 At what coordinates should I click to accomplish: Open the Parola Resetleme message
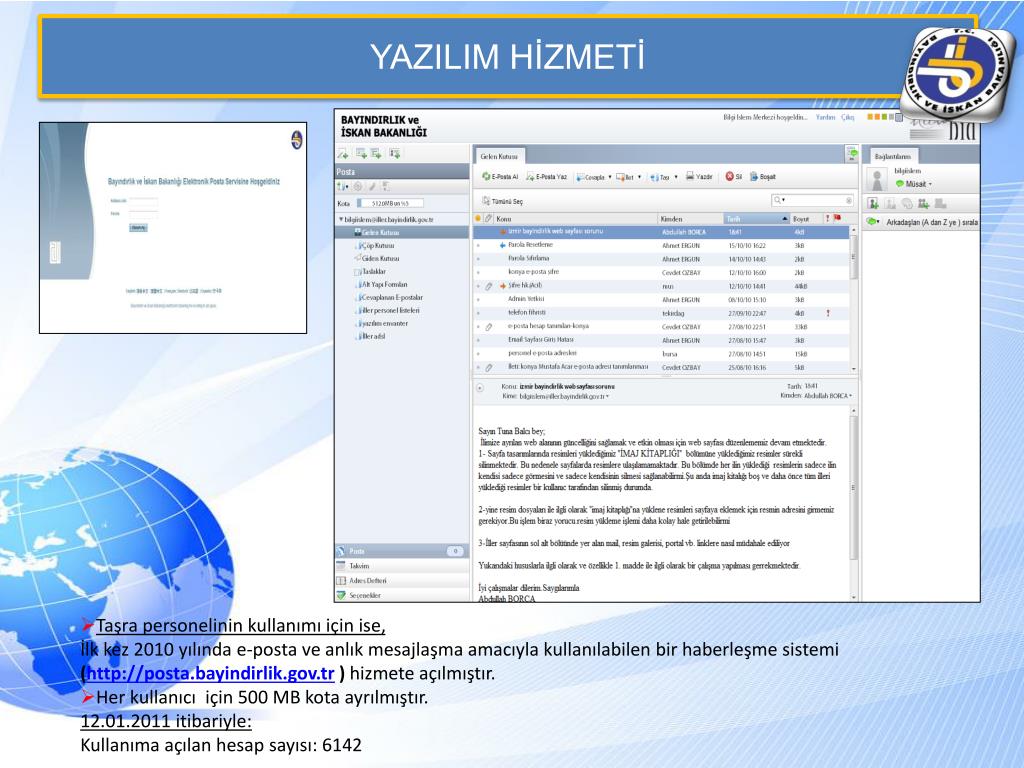[x=662, y=246]
